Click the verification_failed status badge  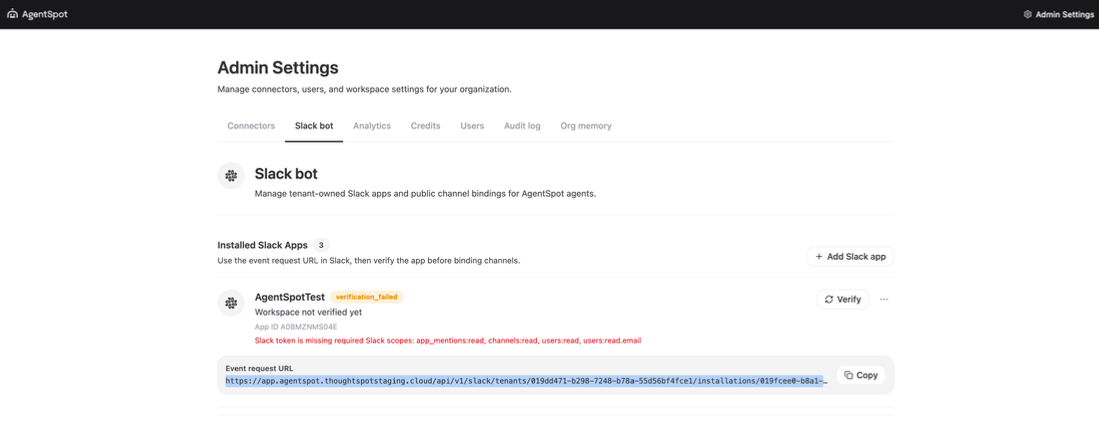(x=367, y=297)
